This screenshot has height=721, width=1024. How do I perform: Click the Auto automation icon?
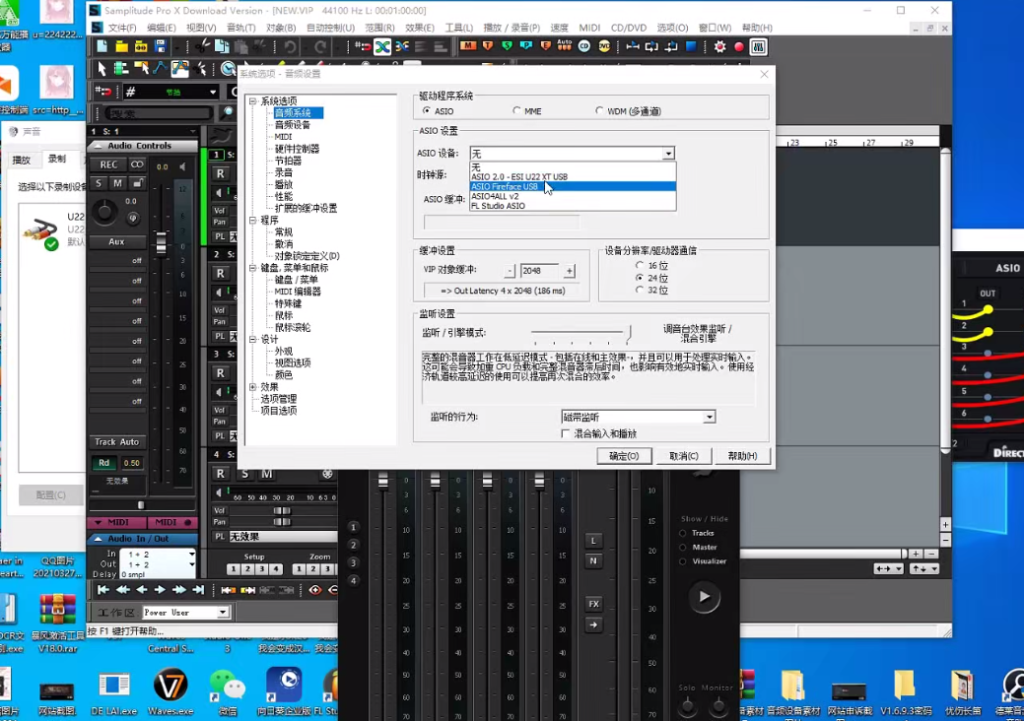(x=564, y=46)
